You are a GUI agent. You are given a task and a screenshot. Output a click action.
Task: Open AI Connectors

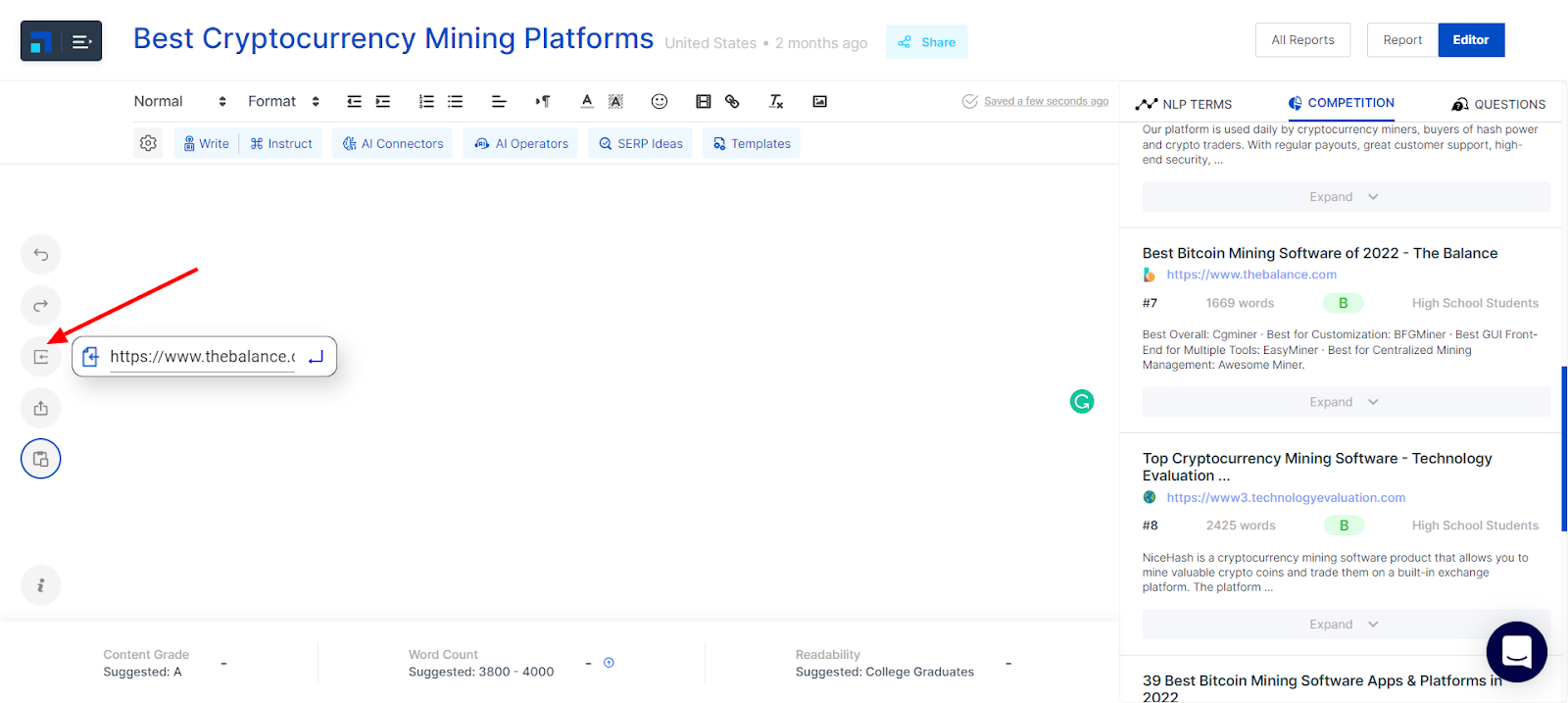tap(392, 143)
